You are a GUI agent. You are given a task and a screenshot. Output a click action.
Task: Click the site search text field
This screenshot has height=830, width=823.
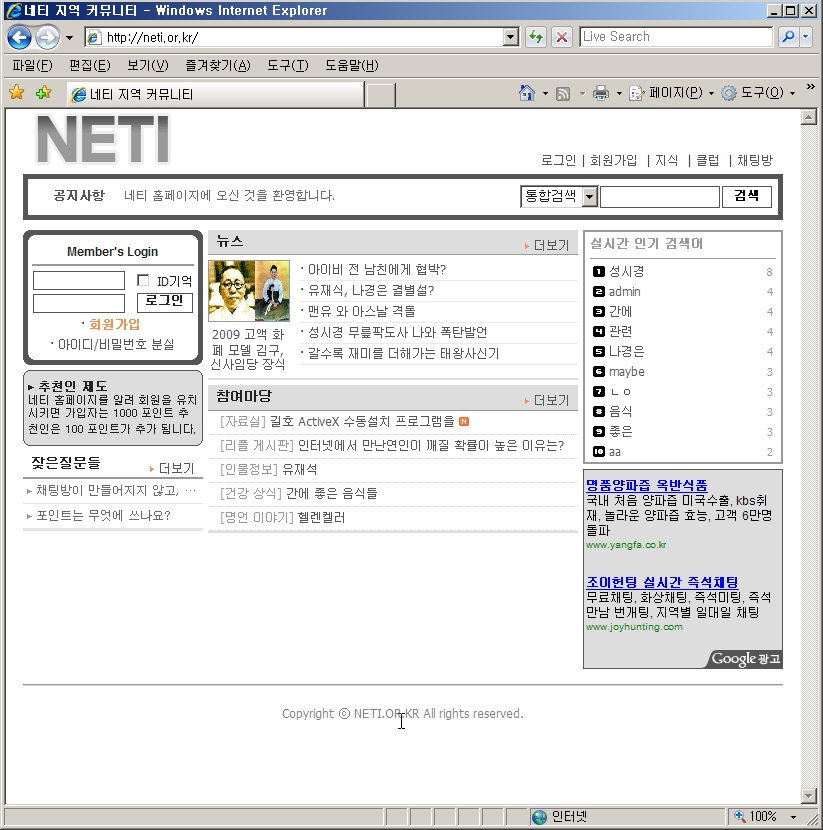click(659, 197)
